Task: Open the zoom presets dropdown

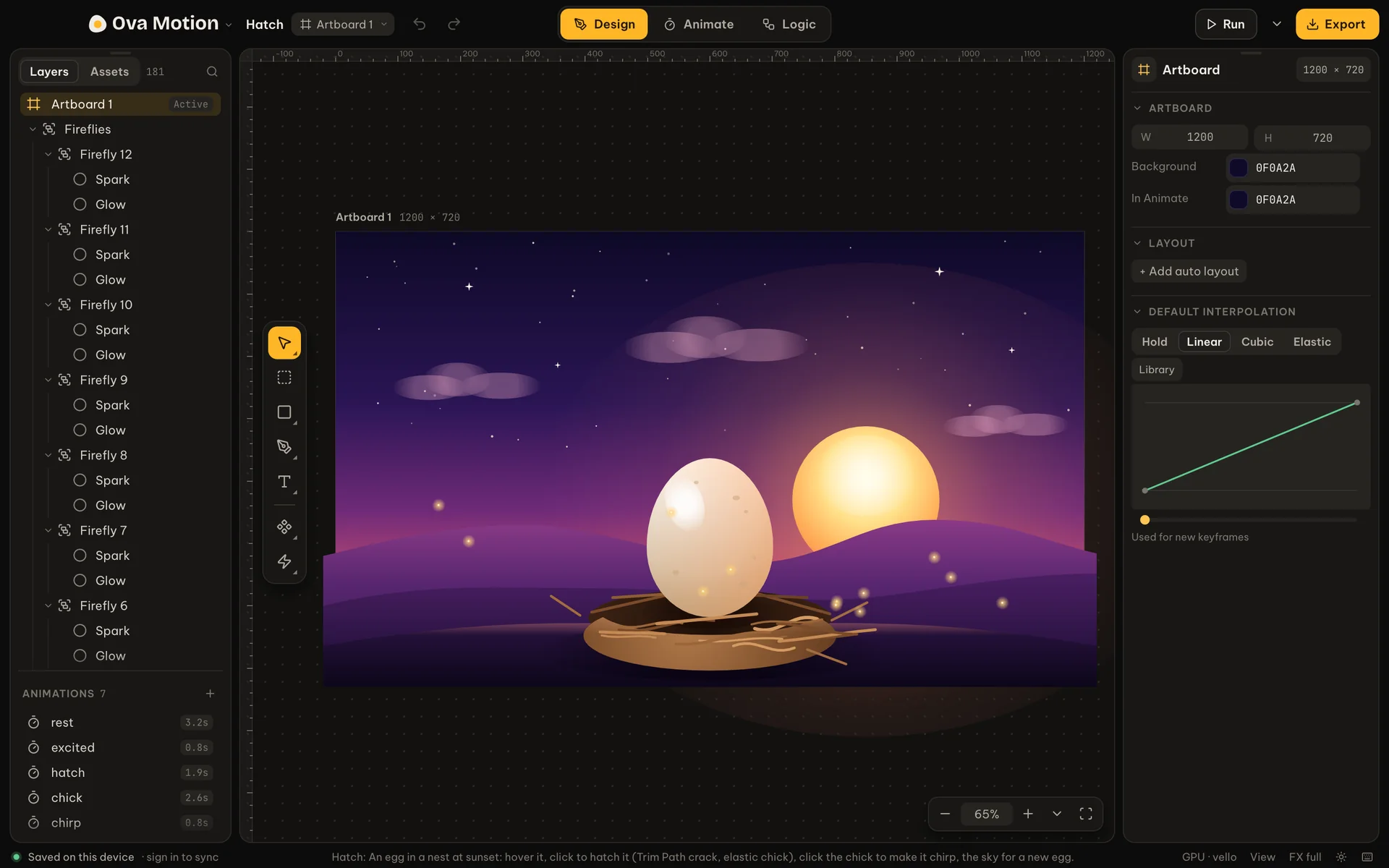Action: [1057, 814]
